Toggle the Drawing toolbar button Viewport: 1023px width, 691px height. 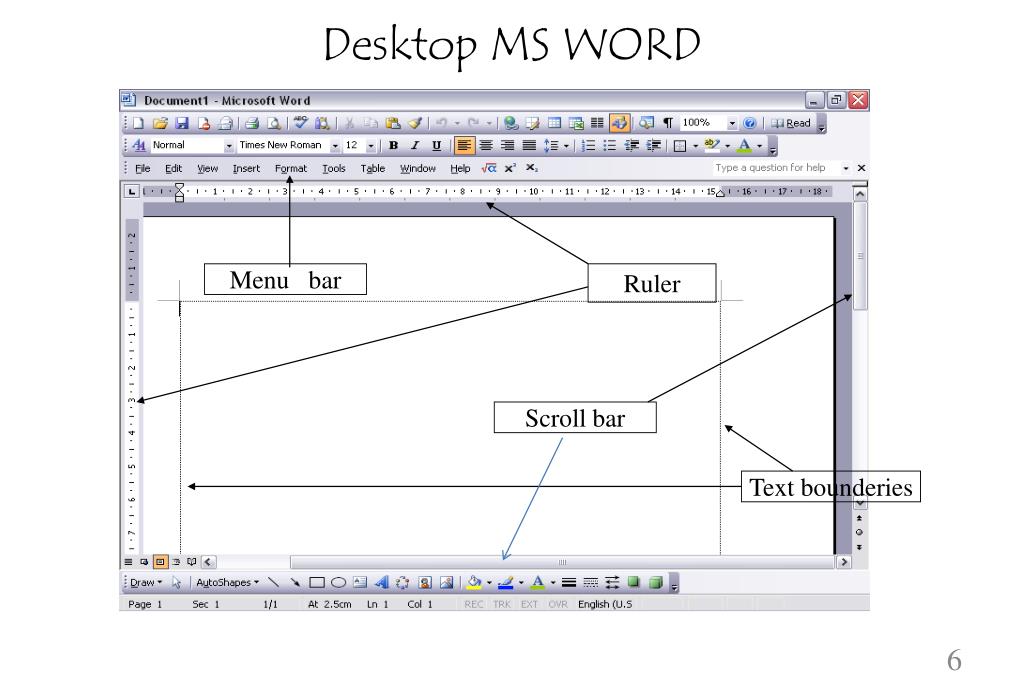tap(619, 123)
